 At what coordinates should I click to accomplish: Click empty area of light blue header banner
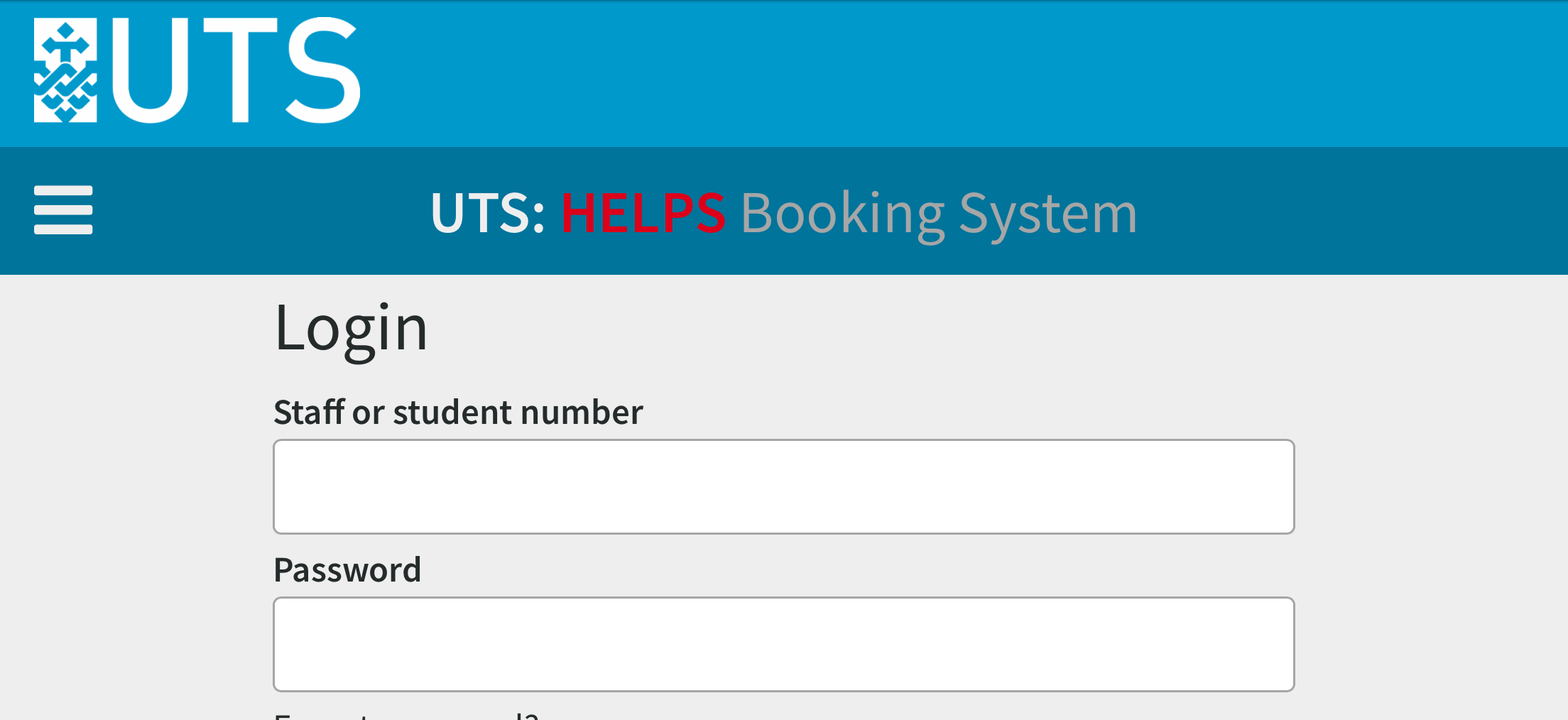[x=959, y=74]
